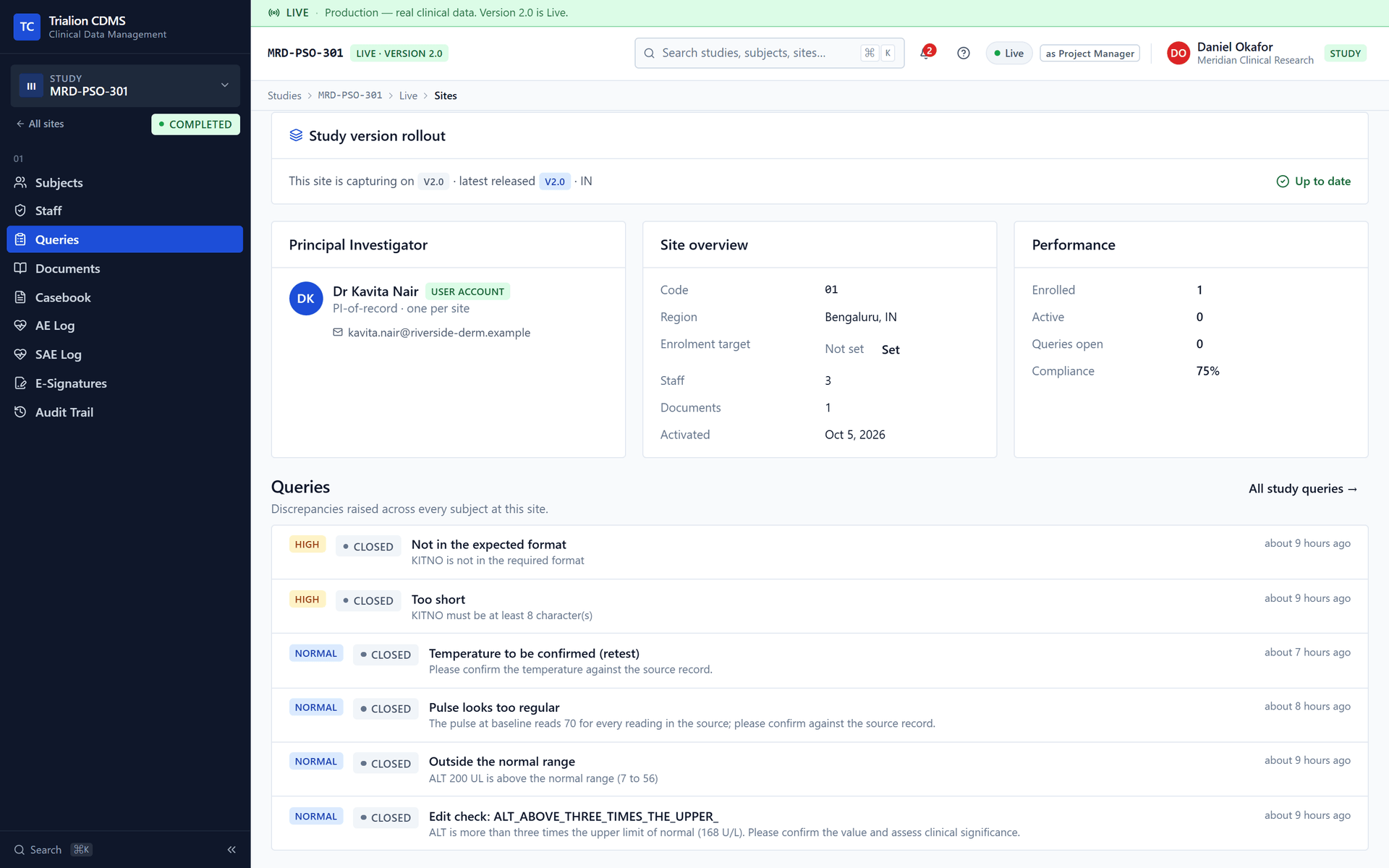Click the LIVE · VERSION 2.0 header badge
The width and height of the screenshot is (1389, 868).
pos(399,54)
